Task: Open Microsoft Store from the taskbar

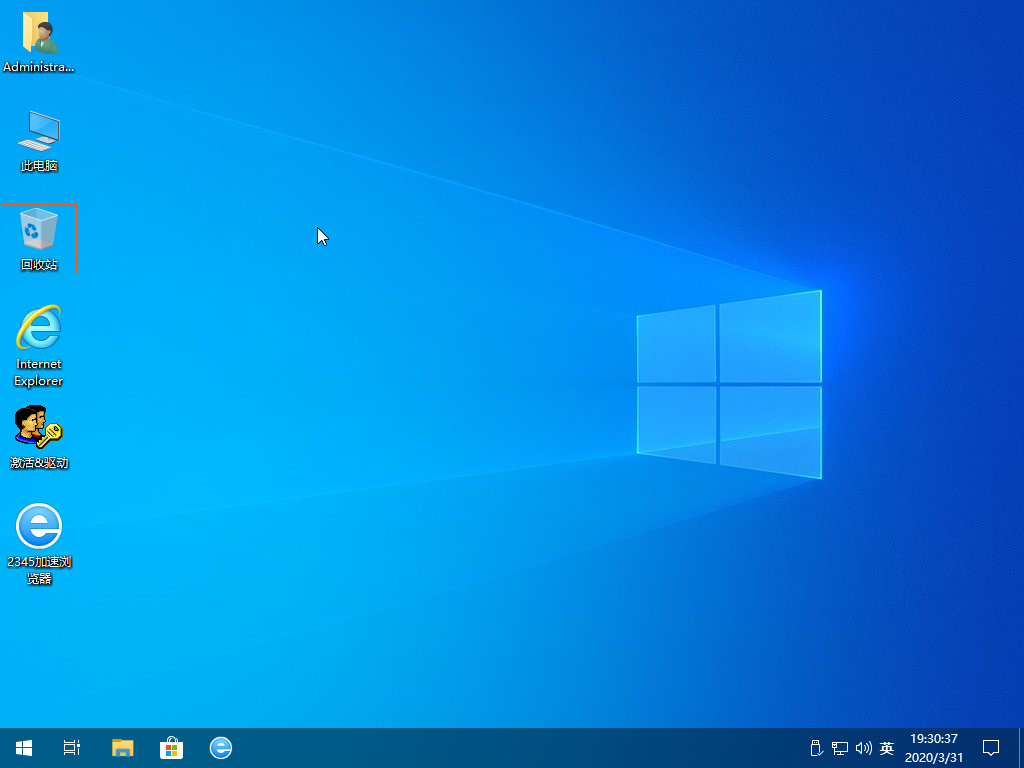Action: [x=172, y=748]
